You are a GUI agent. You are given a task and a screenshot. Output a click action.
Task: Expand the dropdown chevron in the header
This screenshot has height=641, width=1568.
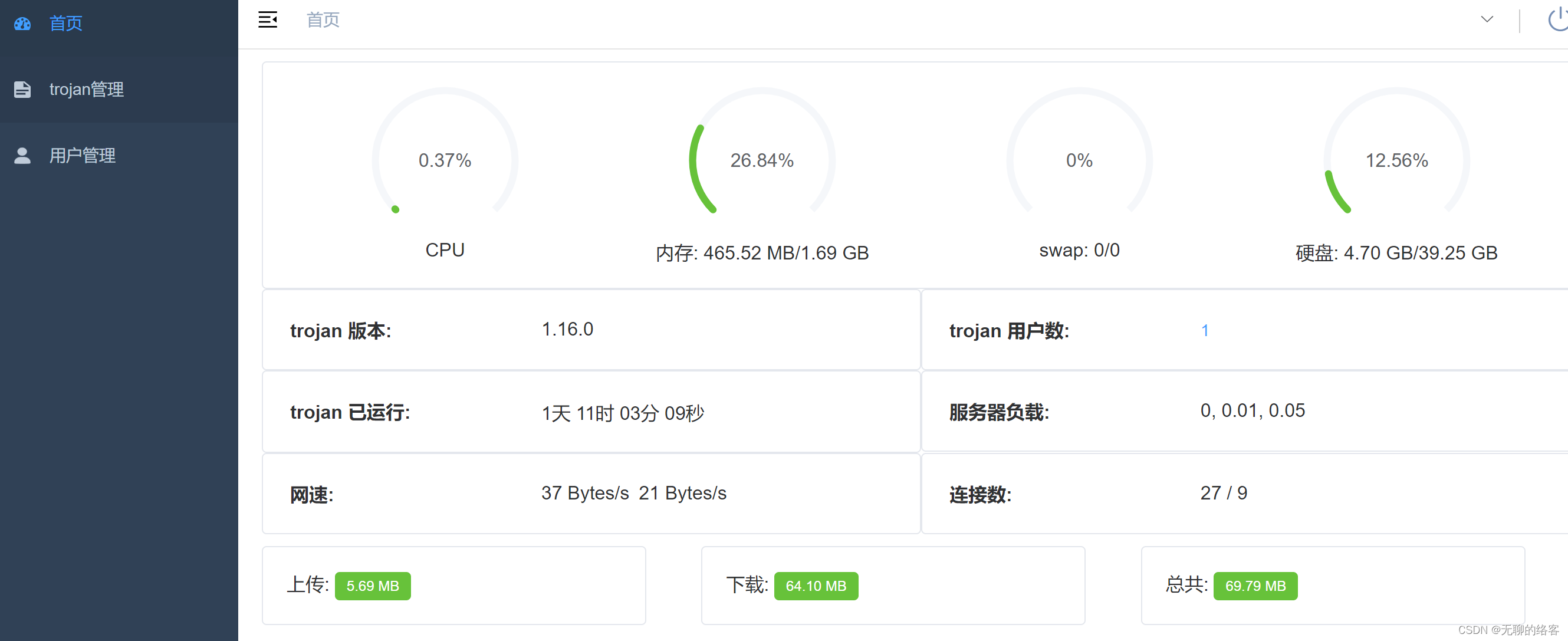[1487, 19]
